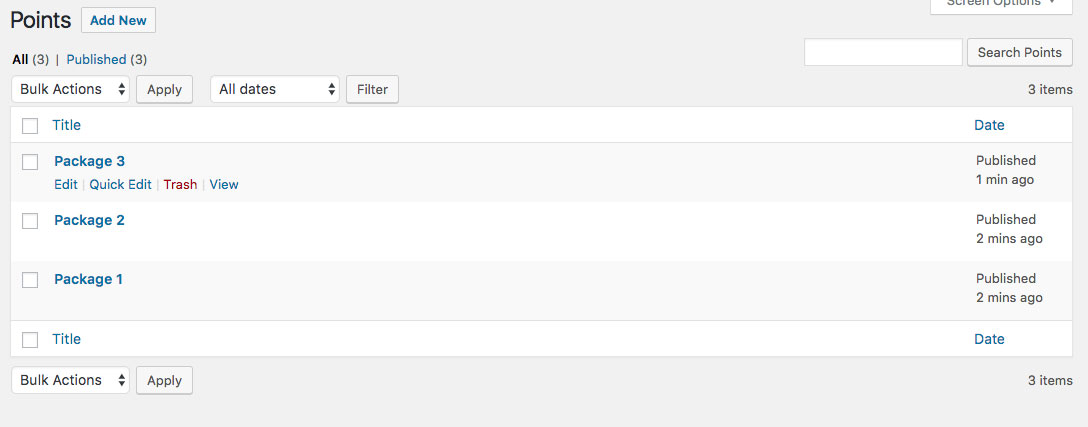Open the Package 2 title link
Screen dimensions: 1088x427
point(89,220)
